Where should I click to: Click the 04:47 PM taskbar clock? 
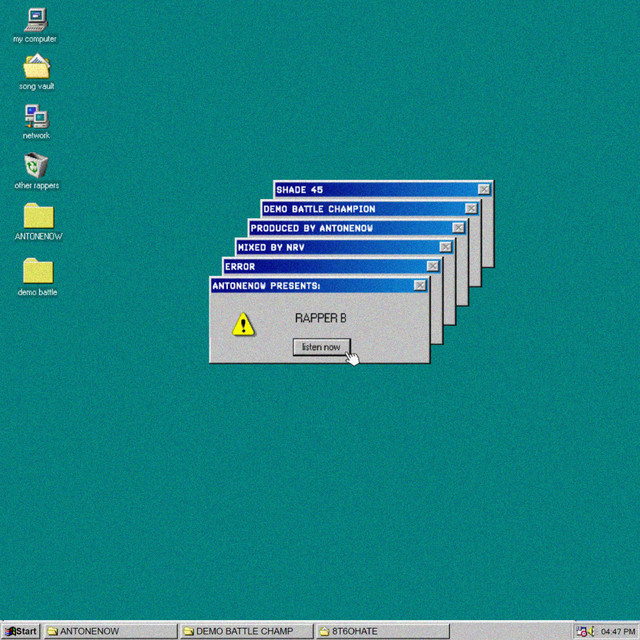[x=618, y=632]
